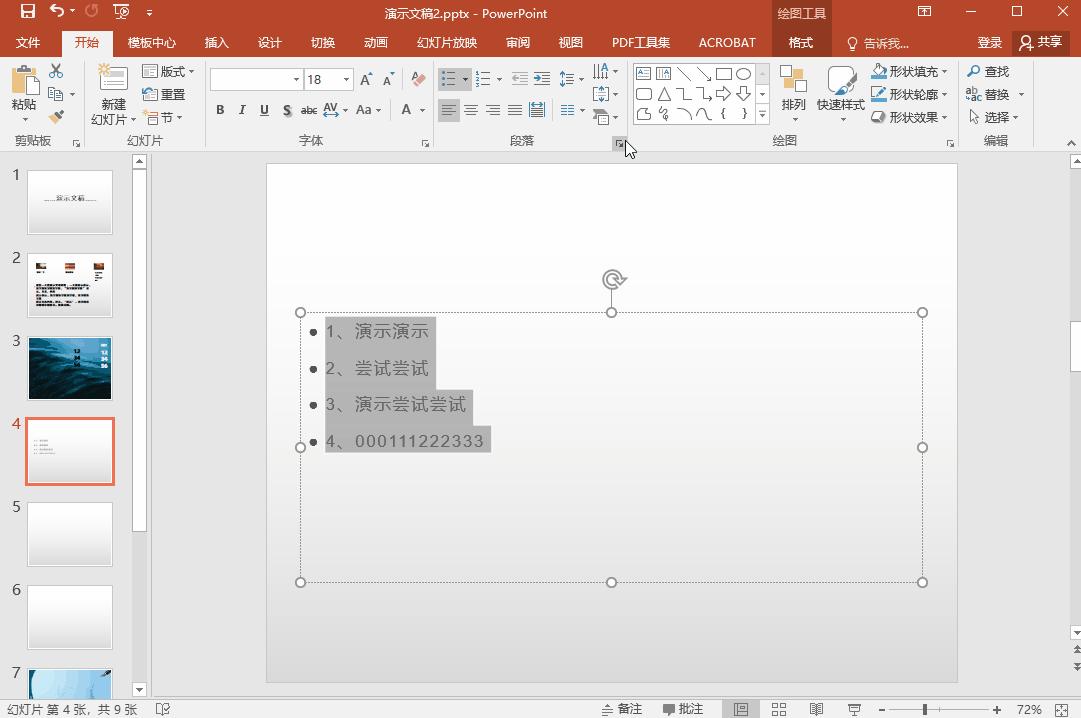Open the slide sorter view
Screen dimensions: 1081x718
(x=779, y=709)
